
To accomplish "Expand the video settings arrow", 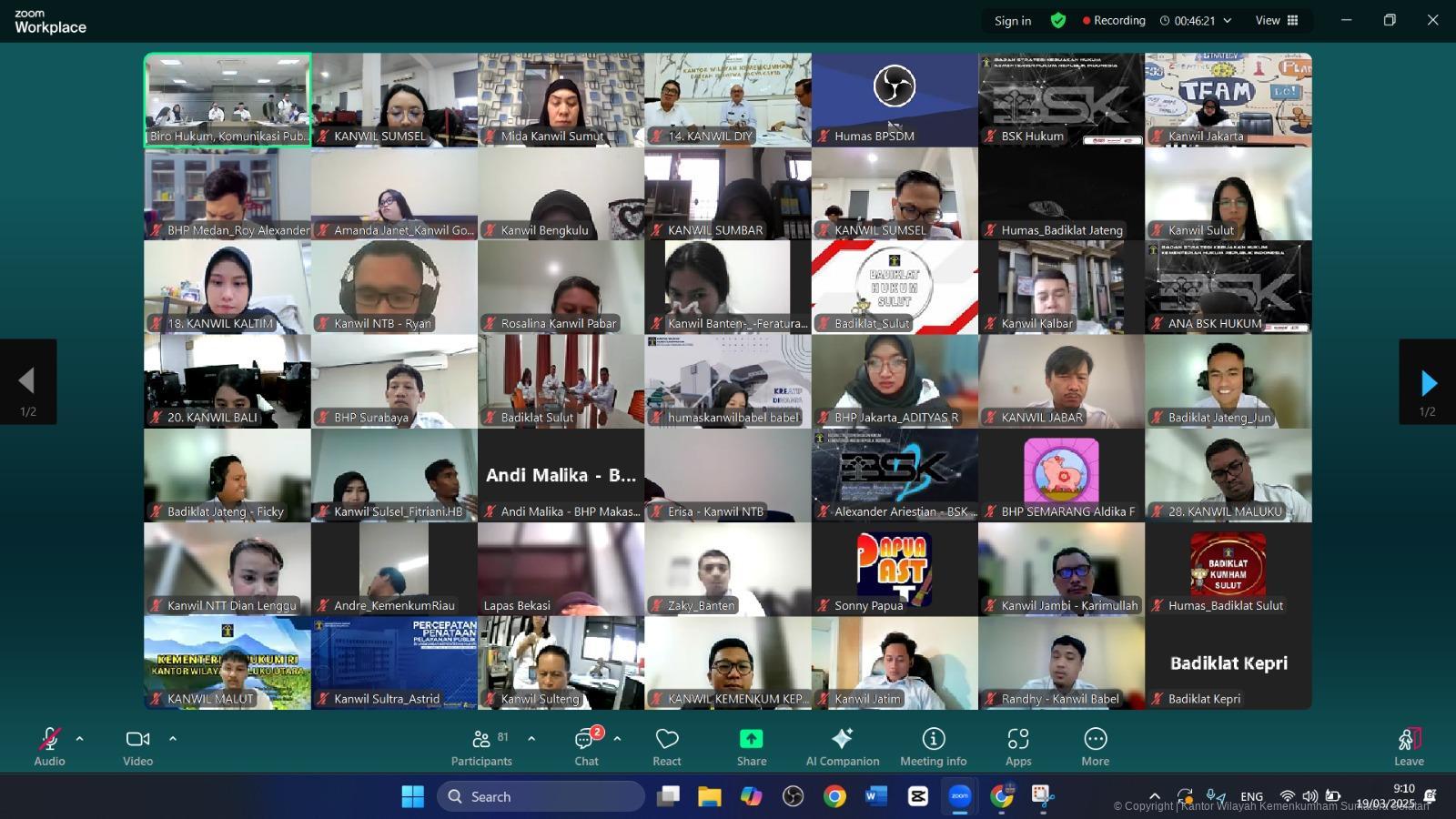I will coord(173,739).
